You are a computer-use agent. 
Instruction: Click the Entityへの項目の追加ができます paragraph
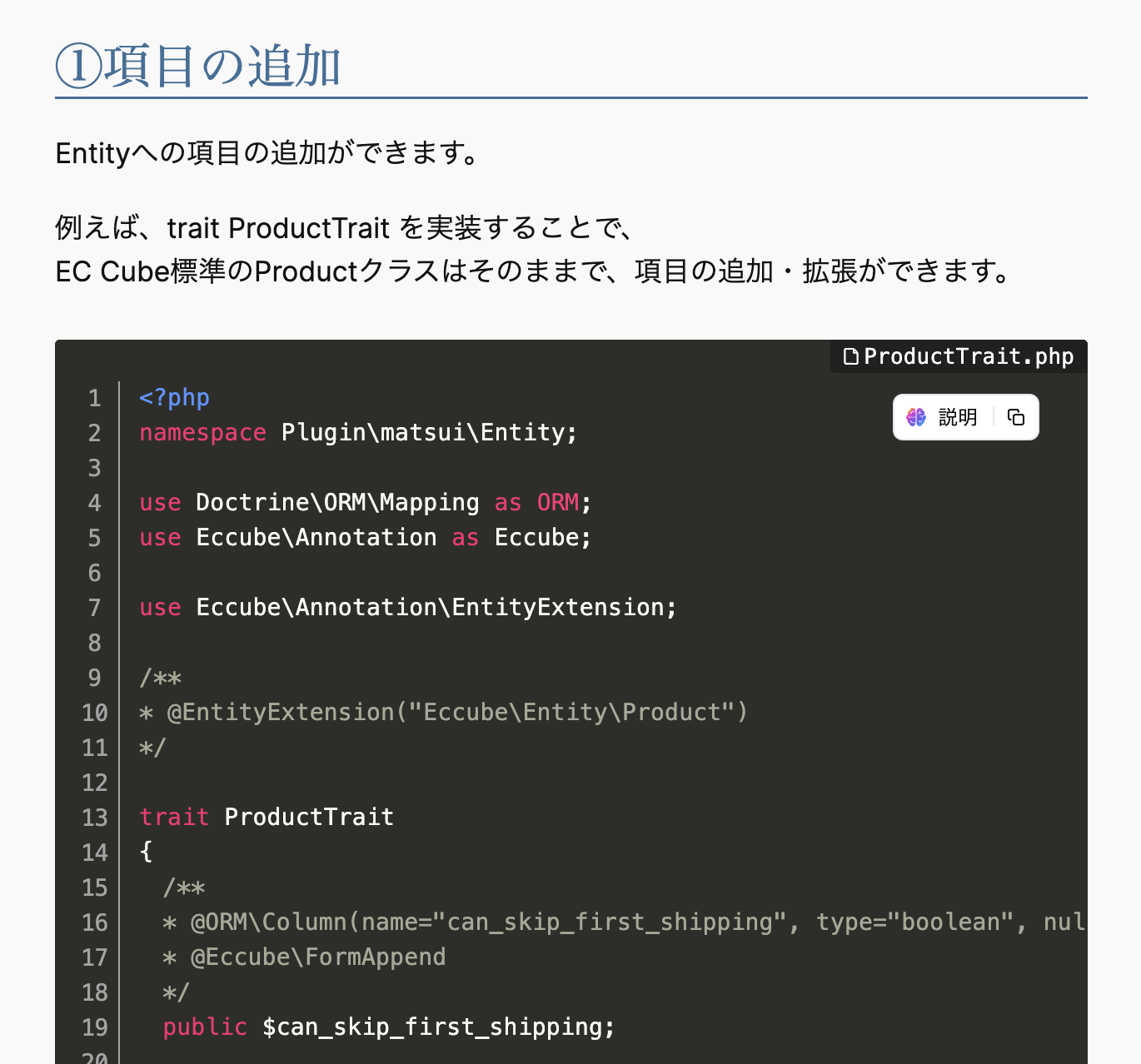268,153
